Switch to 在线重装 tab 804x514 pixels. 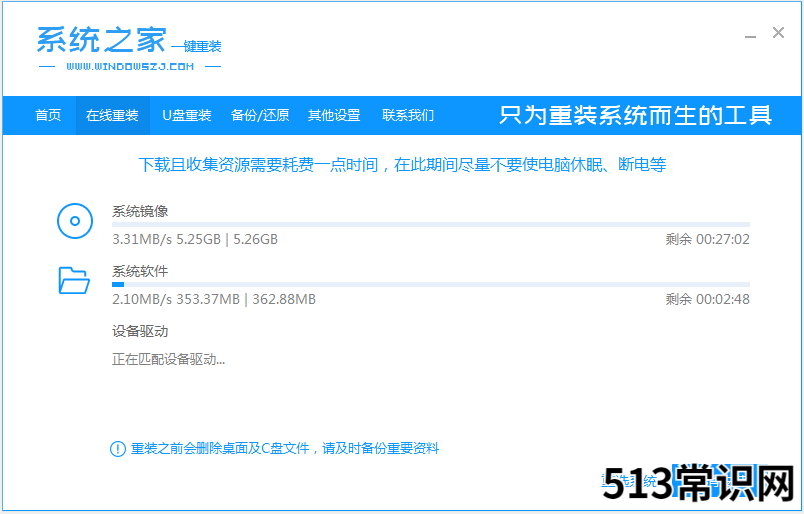click(112, 115)
